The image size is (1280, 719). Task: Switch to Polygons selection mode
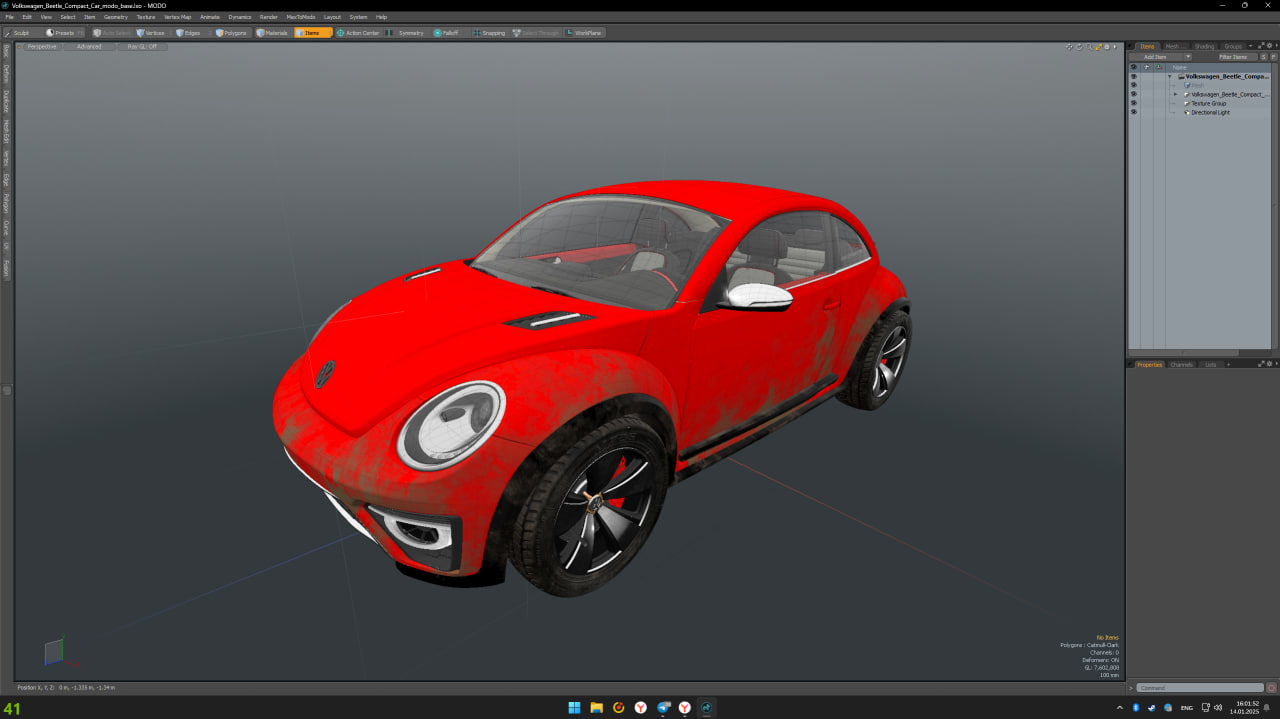[231, 33]
